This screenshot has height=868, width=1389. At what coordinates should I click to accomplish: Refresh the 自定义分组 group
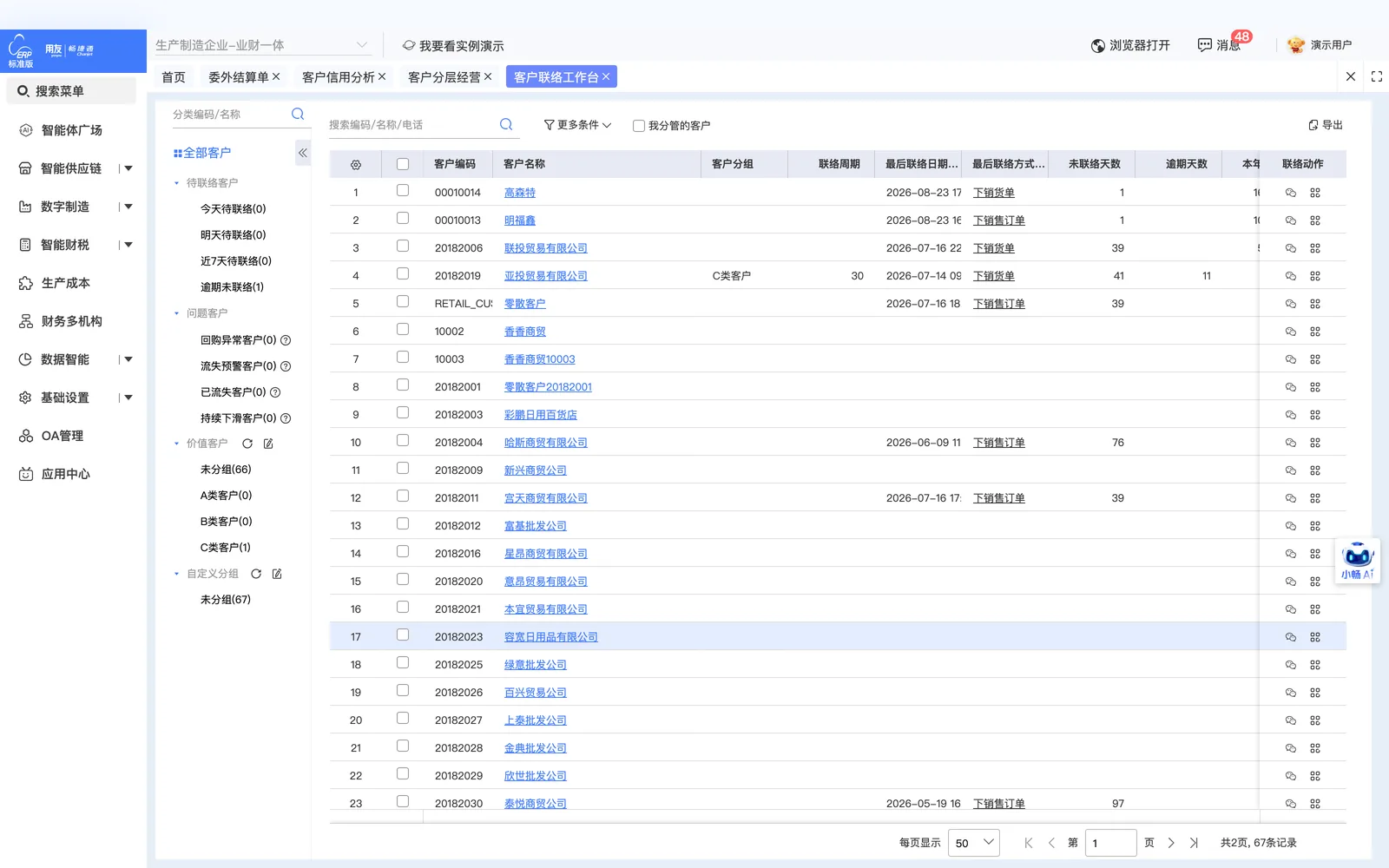[x=256, y=574]
